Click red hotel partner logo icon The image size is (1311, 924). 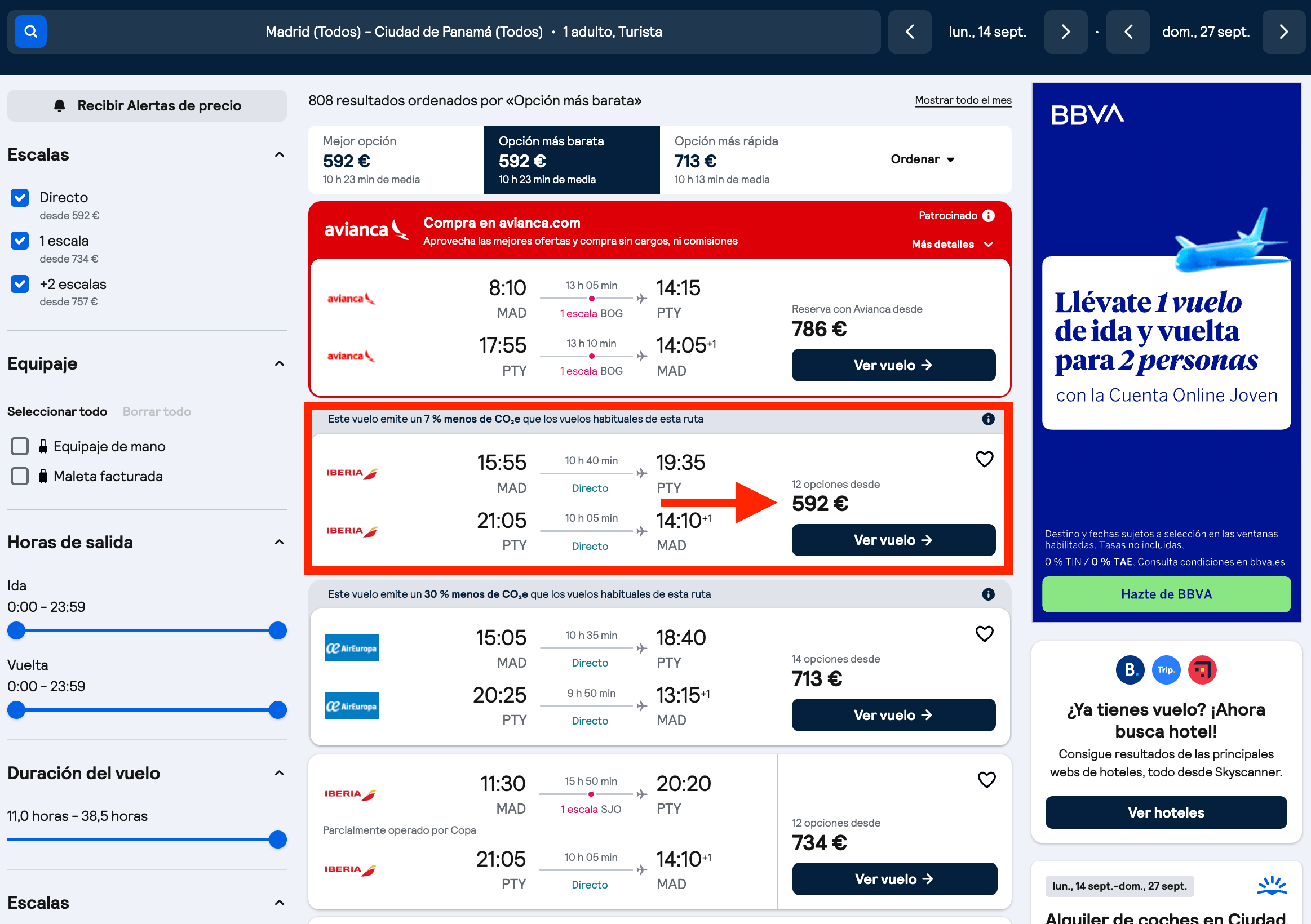click(x=1203, y=669)
